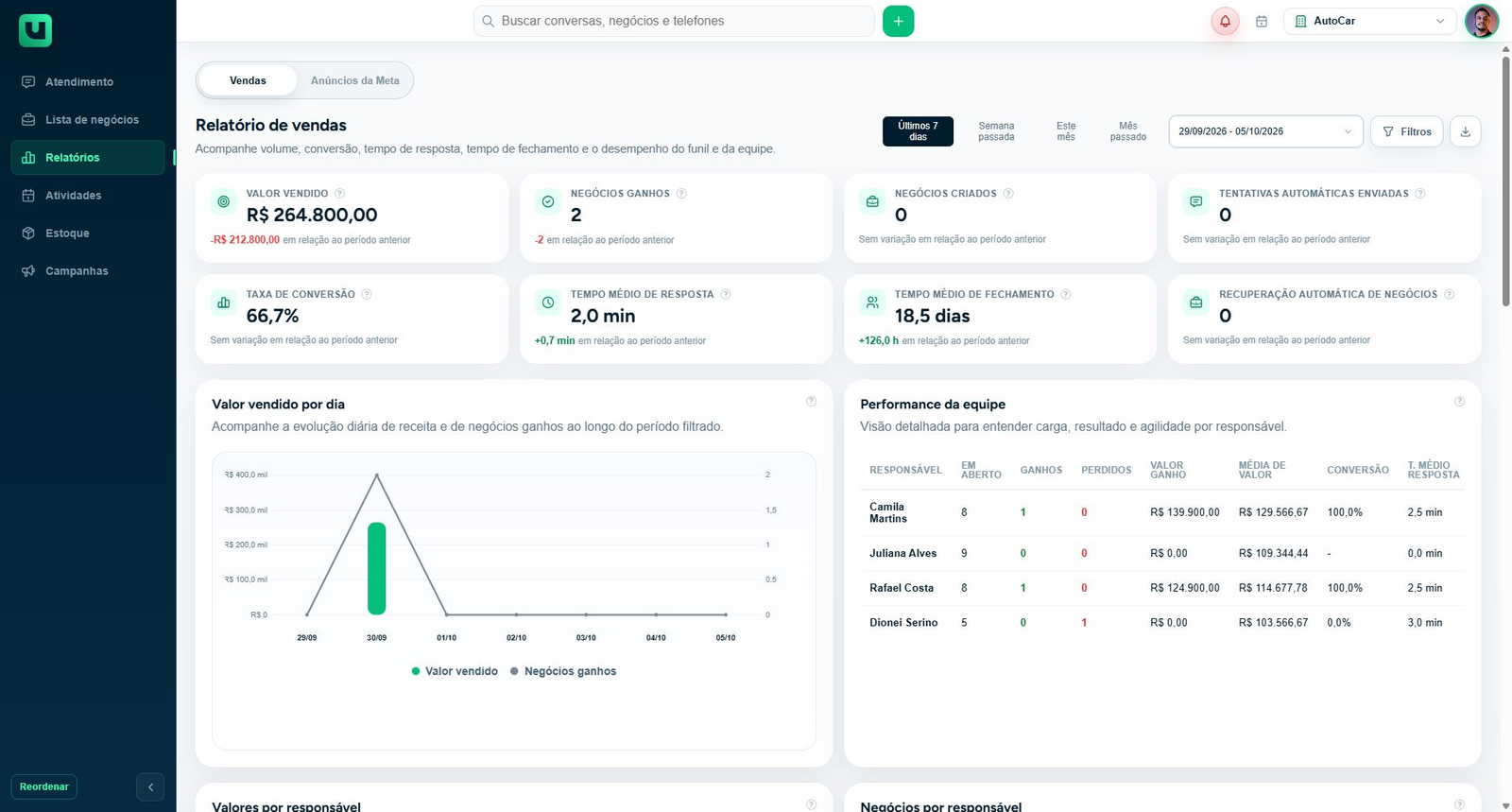Show help for Negócios Ganhos
The width and height of the screenshot is (1512, 812).
[681, 193]
